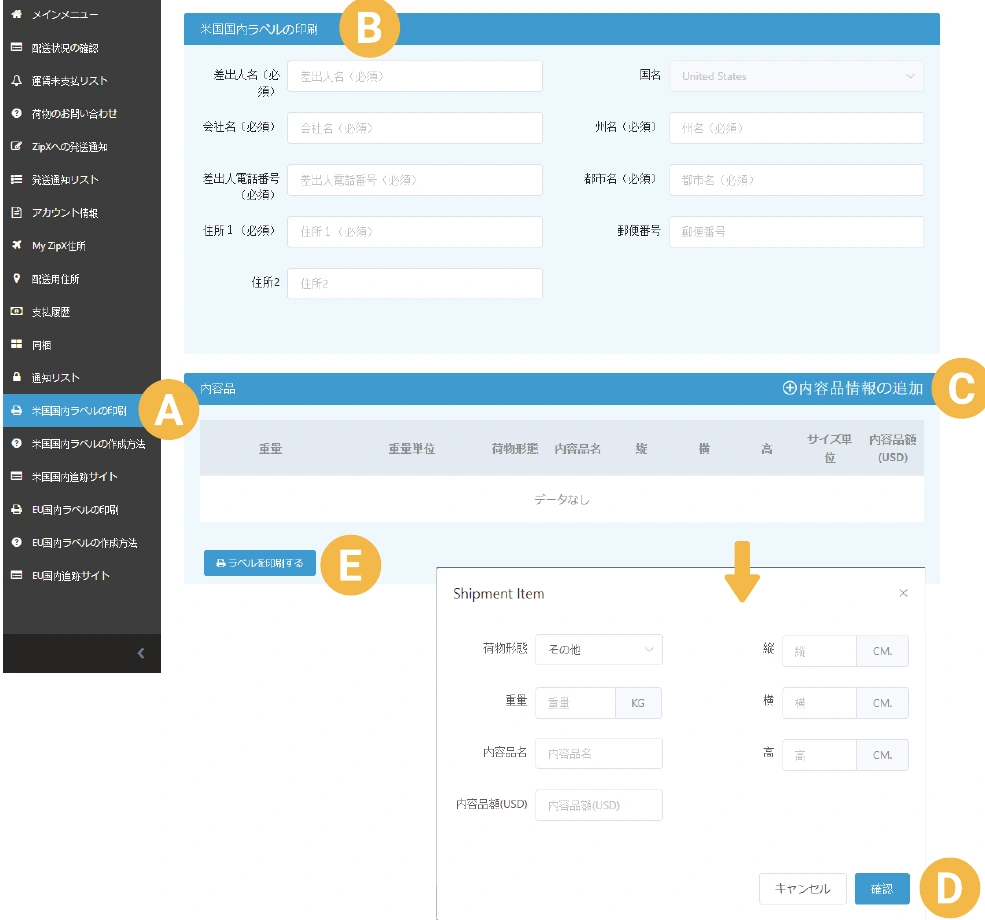The height and width of the screenshot is (920, 985).
Task: Click the plane icon beside My ZipX住所
Action: [x=17, y=245]
